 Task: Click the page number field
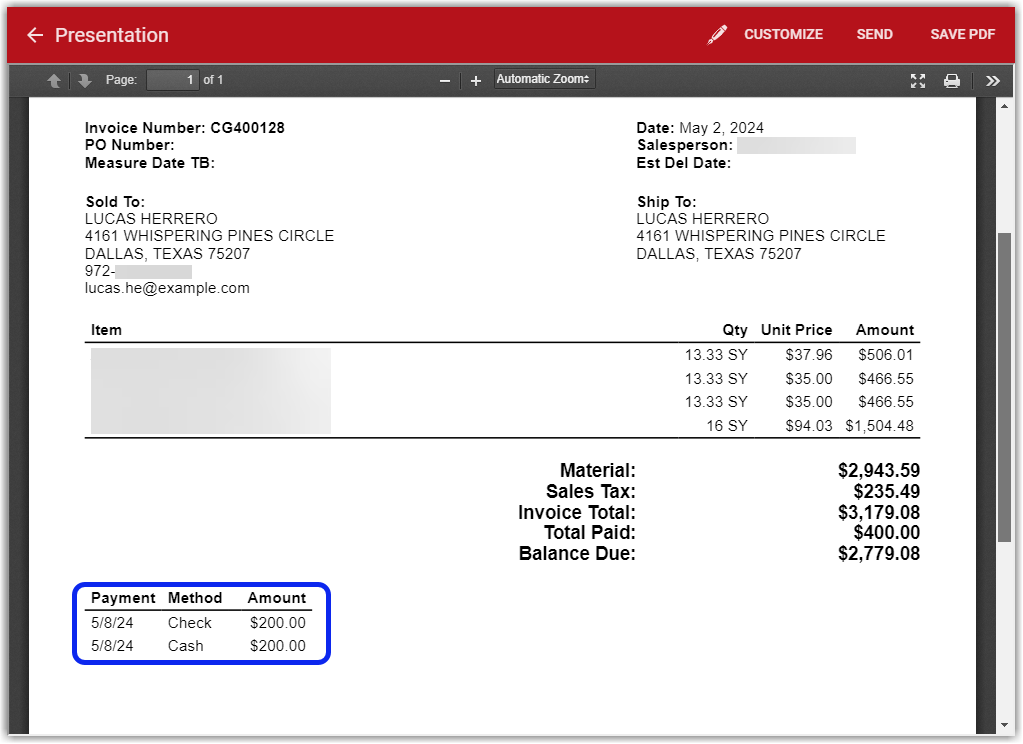click(173, 80)
